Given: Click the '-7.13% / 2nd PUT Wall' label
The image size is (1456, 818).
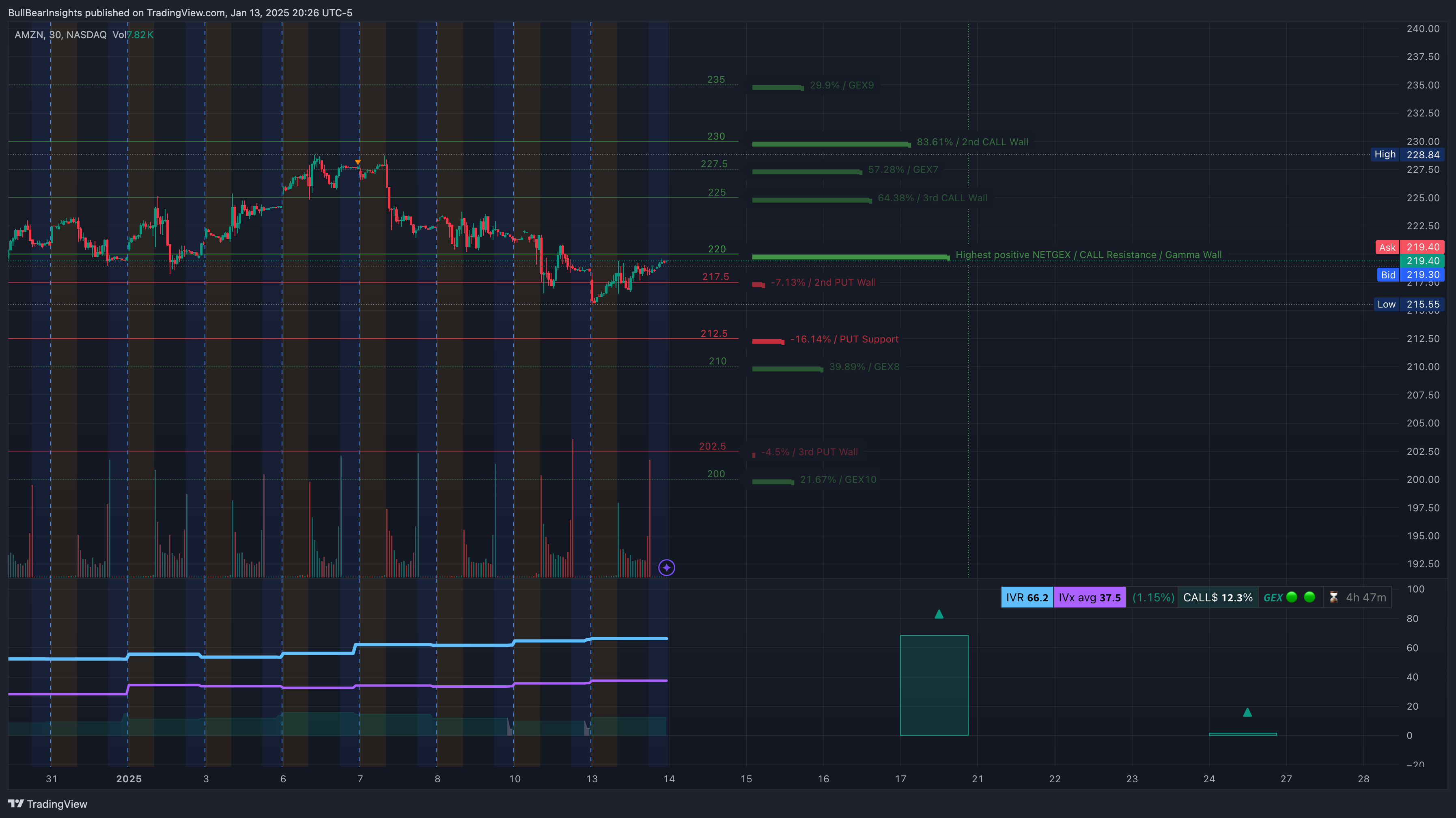Looking at the screenshot, I should click(x=823, y=282).
